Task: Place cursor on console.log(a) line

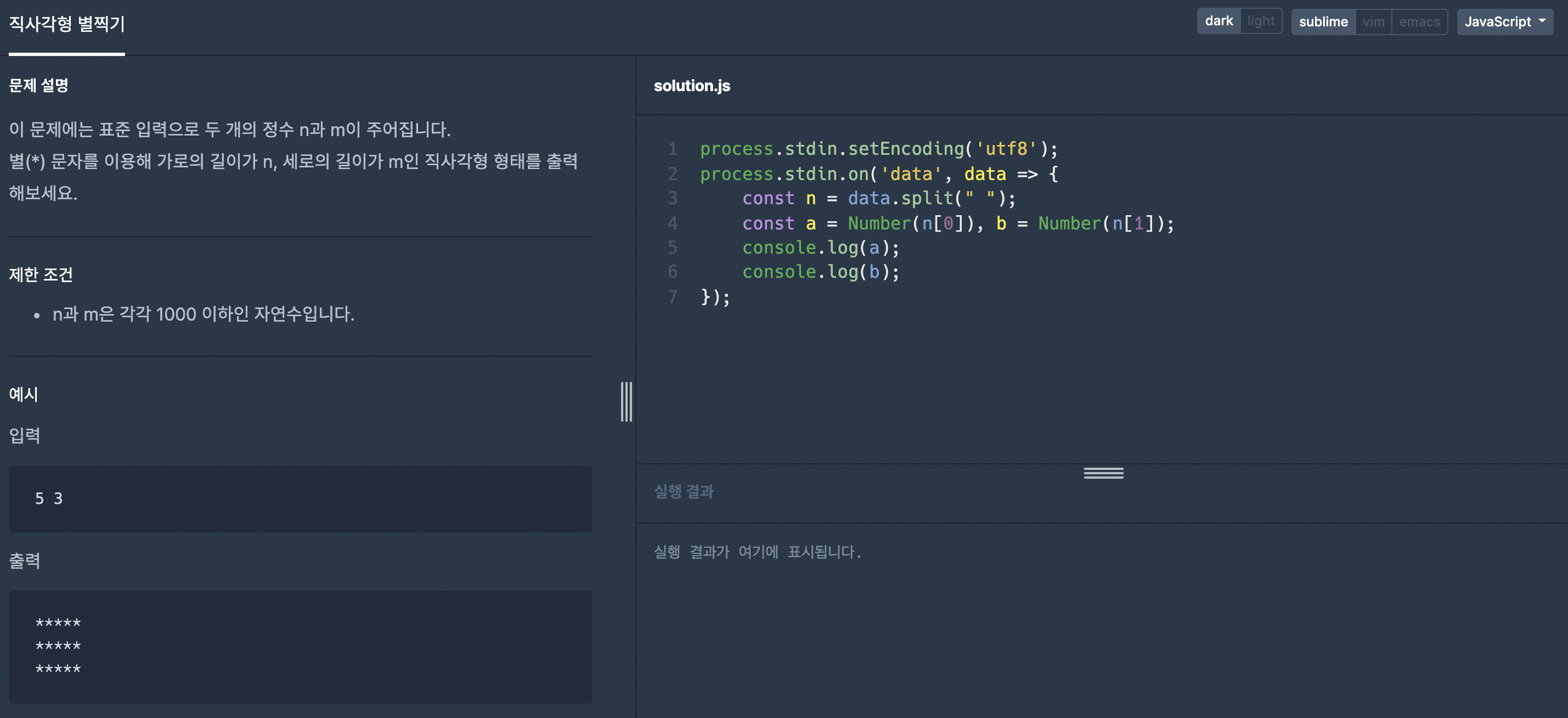Action: pos(820,248)
